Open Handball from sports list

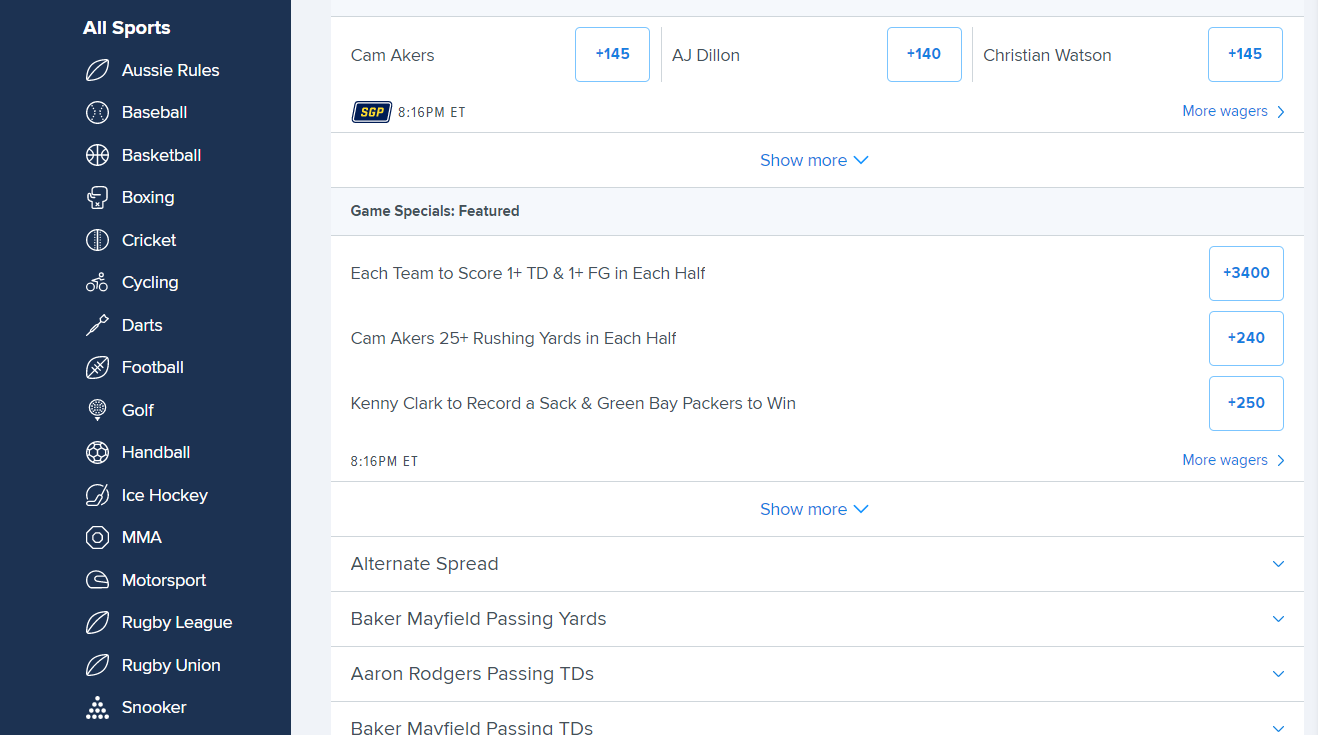pyautogui.click(x=156, y=452)
